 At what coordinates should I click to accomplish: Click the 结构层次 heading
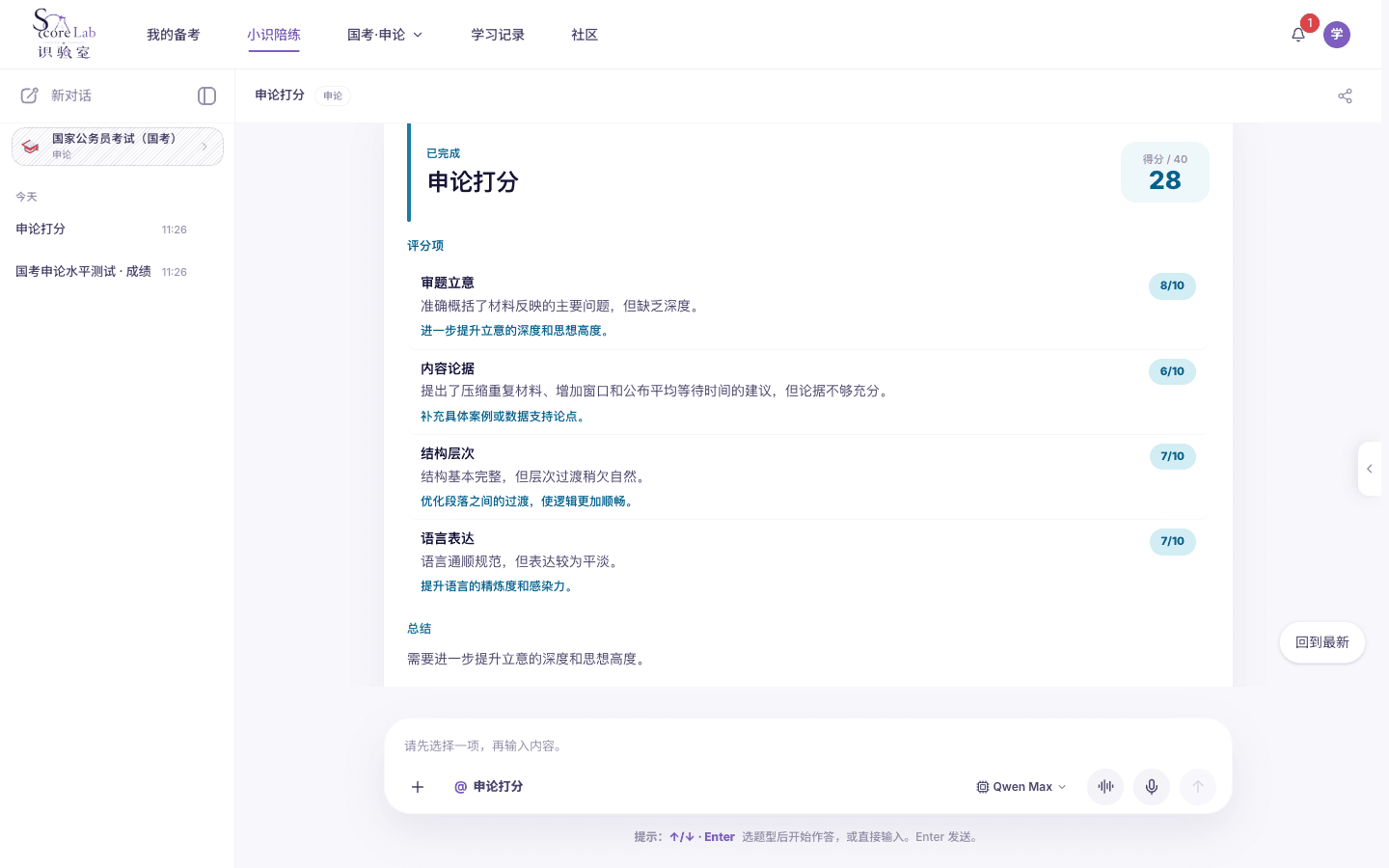(448, 453)
